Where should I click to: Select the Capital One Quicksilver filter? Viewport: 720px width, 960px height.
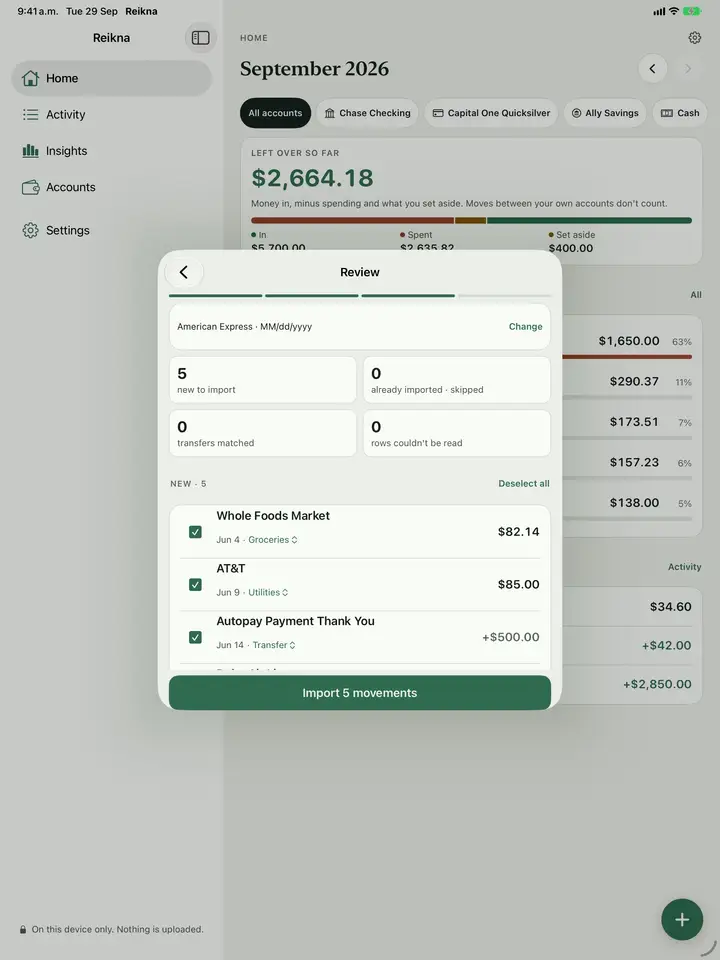point(491,113)
